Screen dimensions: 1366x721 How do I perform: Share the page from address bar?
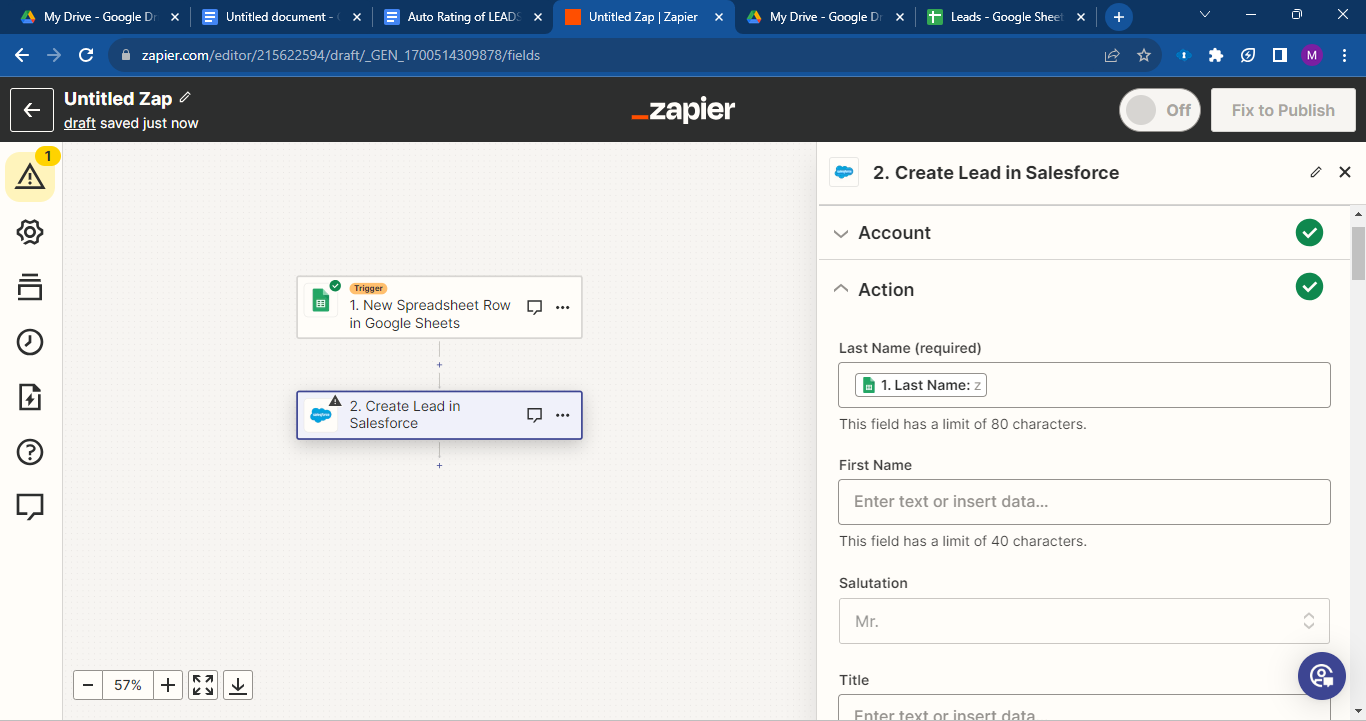(x=1112, y=55)
